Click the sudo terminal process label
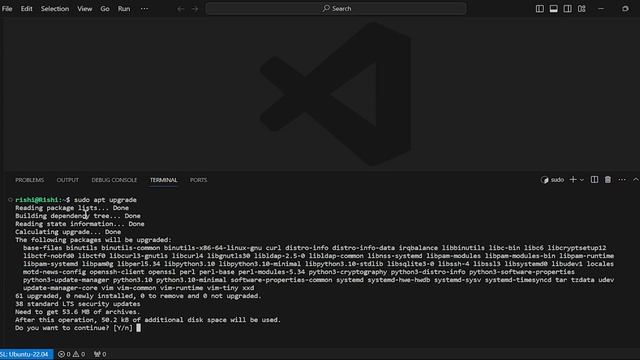Image resolution: width=640 pixels, height=360 pixels. tap(552, 180)
